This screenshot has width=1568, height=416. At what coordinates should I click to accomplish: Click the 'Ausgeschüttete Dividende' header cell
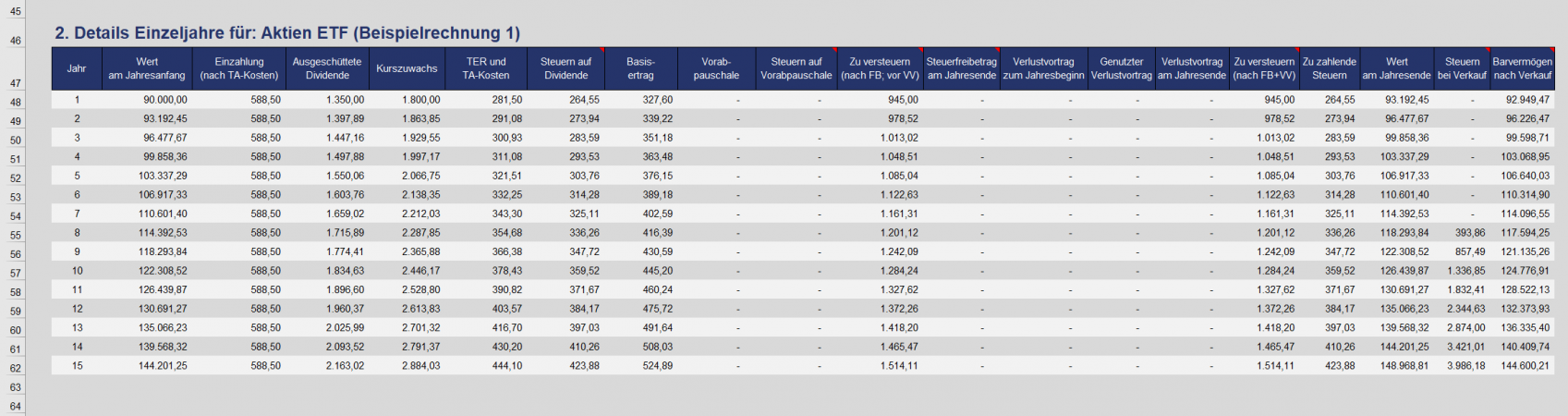tap(326, 68)
